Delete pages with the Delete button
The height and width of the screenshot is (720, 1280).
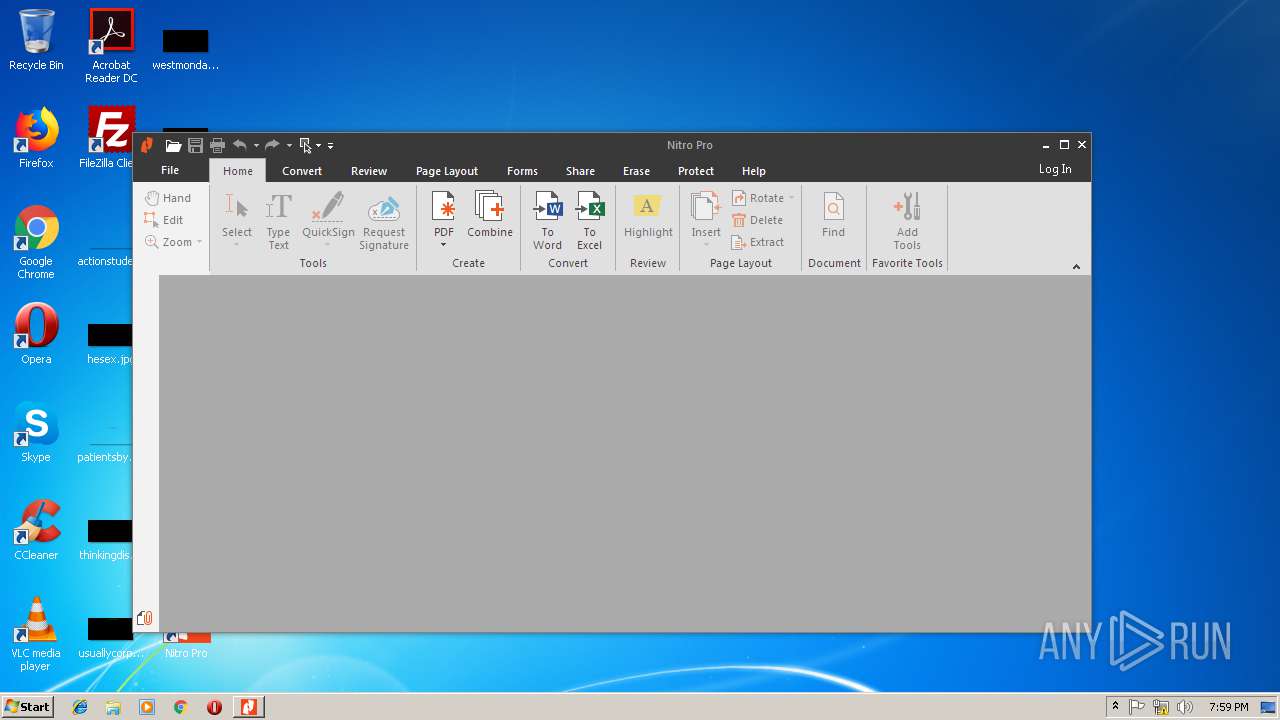tap(758, 220)
